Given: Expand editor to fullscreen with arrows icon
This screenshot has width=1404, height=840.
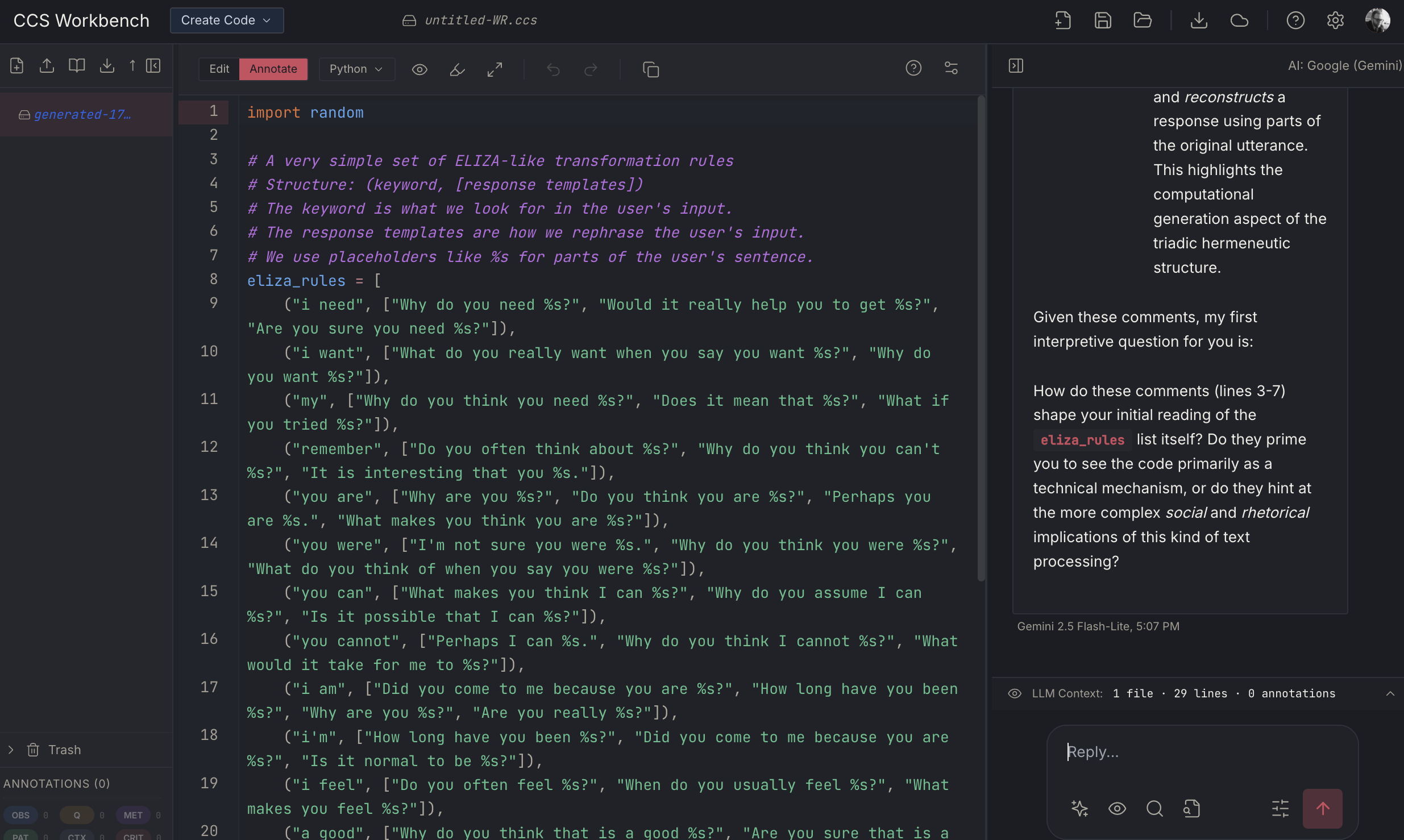Looking at the screenshot, I should [495, 69].
